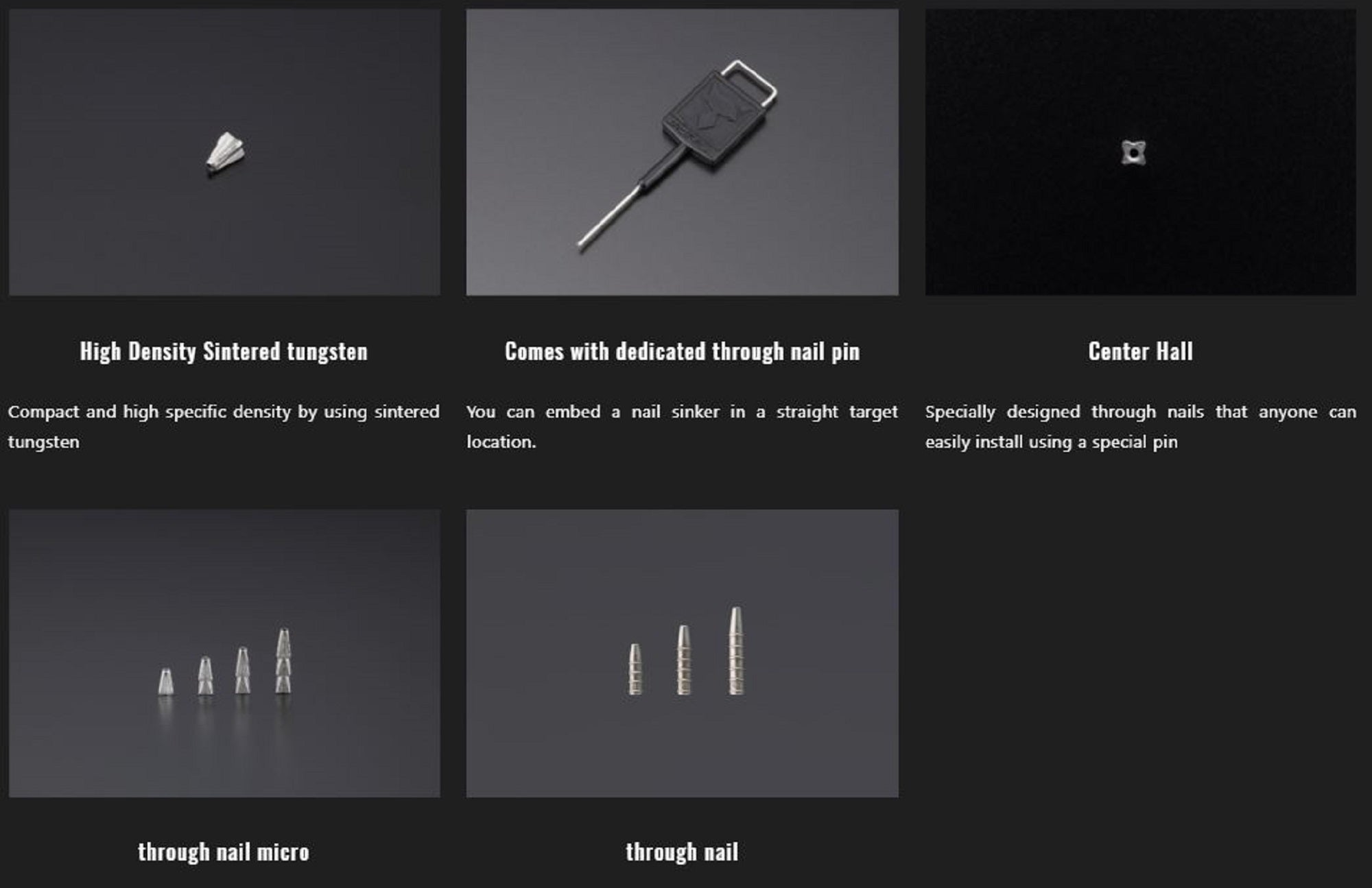Click the sintered tungsten sinker product image
The height and width of the screenshot is (888, 1372).
pyautogui.click(x=224, y=152)
